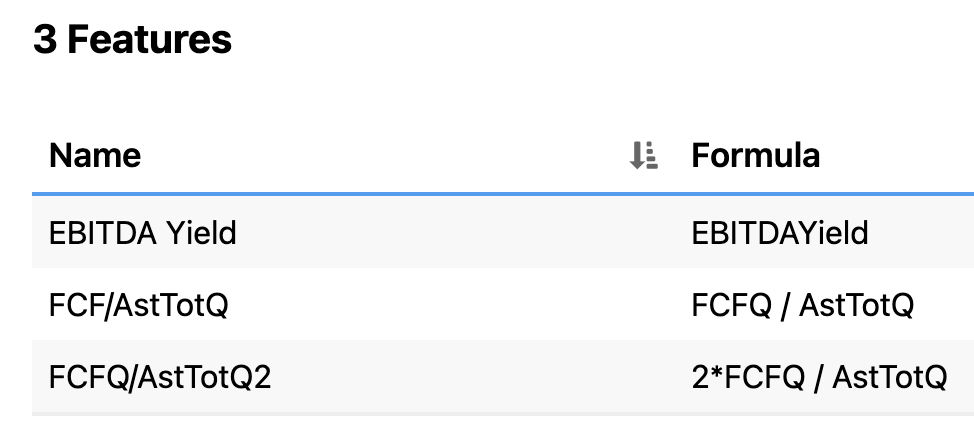This screenshot has width=974, height=436.
Task: Open the FCF/AstTotQ feature name
Action: (139, 305)
